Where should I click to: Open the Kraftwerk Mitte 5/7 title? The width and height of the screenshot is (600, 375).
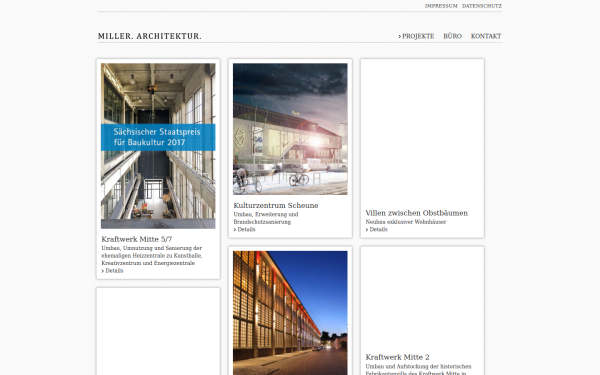137,239
